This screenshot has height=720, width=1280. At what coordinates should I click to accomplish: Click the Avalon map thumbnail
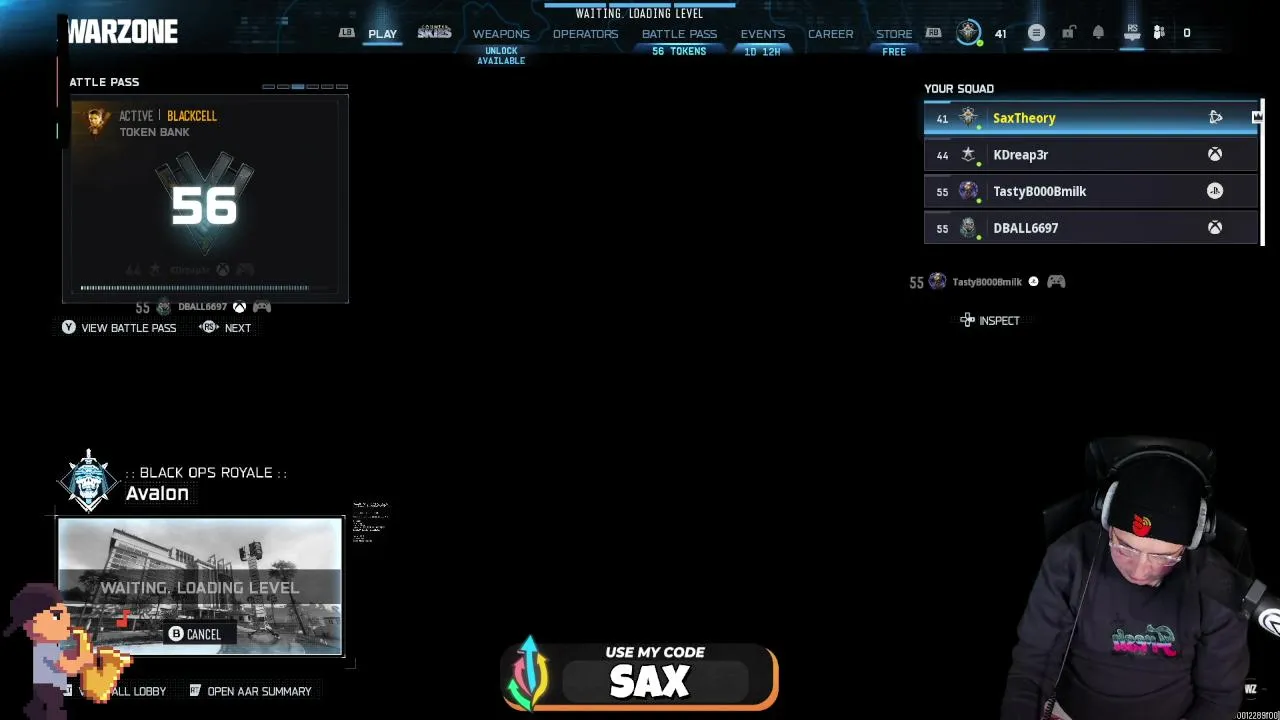point(200,586)
